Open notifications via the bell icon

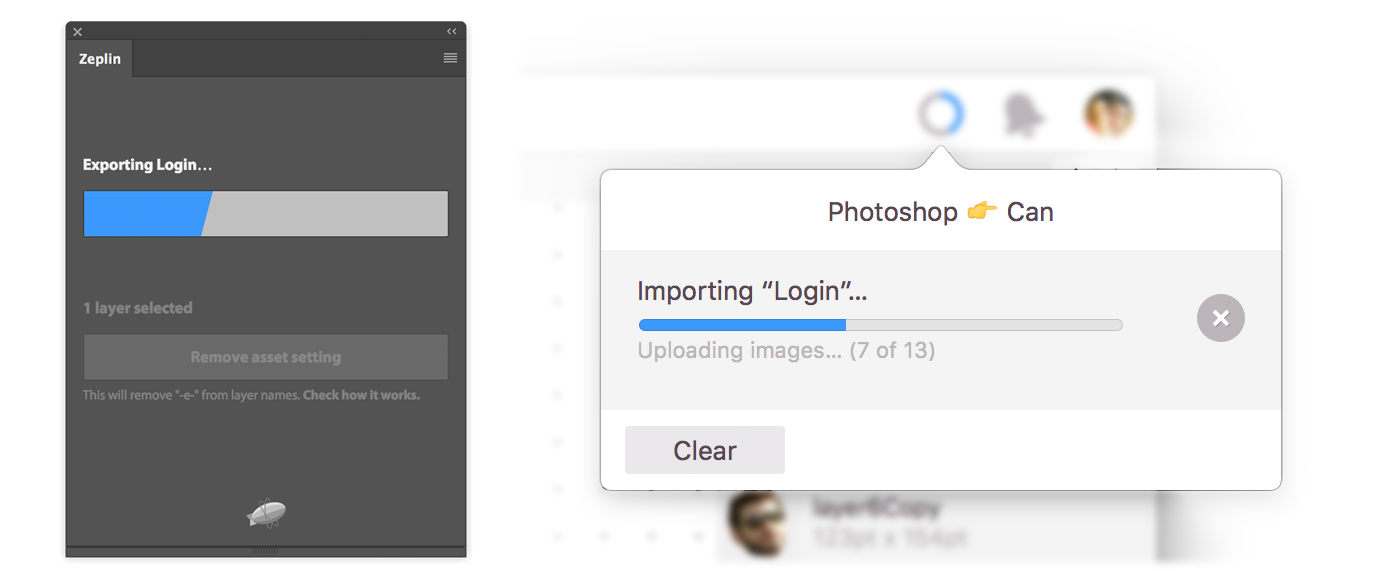coord(1024,116)
